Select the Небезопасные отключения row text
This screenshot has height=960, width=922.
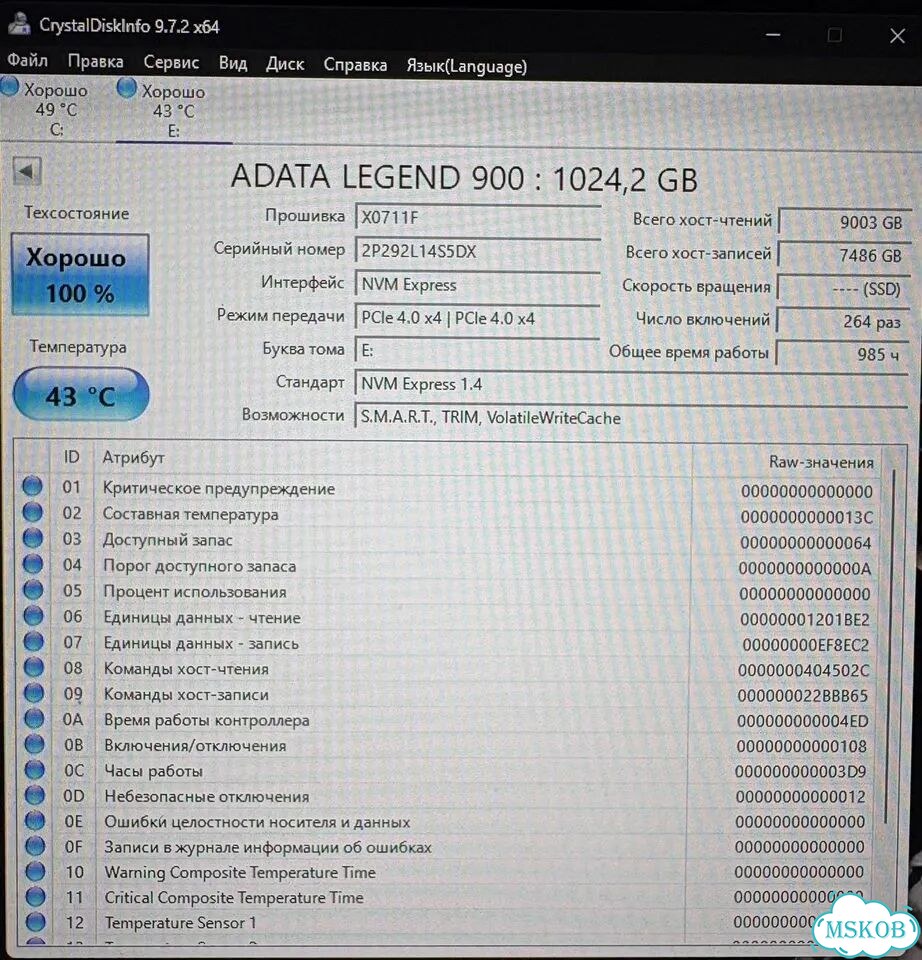207,797
